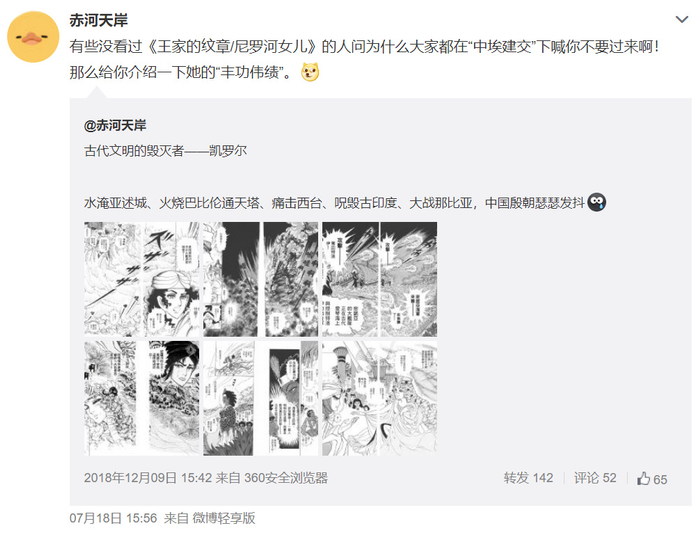This screenshot has width=700, height=535.
Task: Click the 2018年12月09日 15:42 timestamp
Action: tap(148, 478)
